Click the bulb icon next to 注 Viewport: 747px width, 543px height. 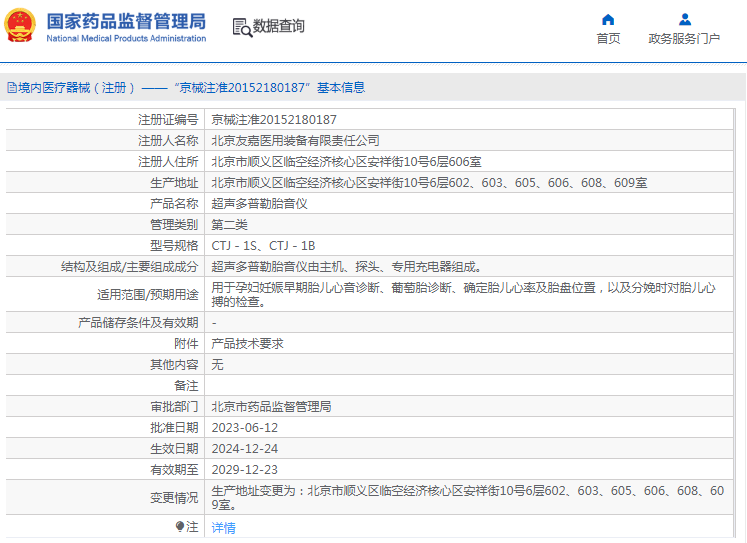(x=180, y=526)
